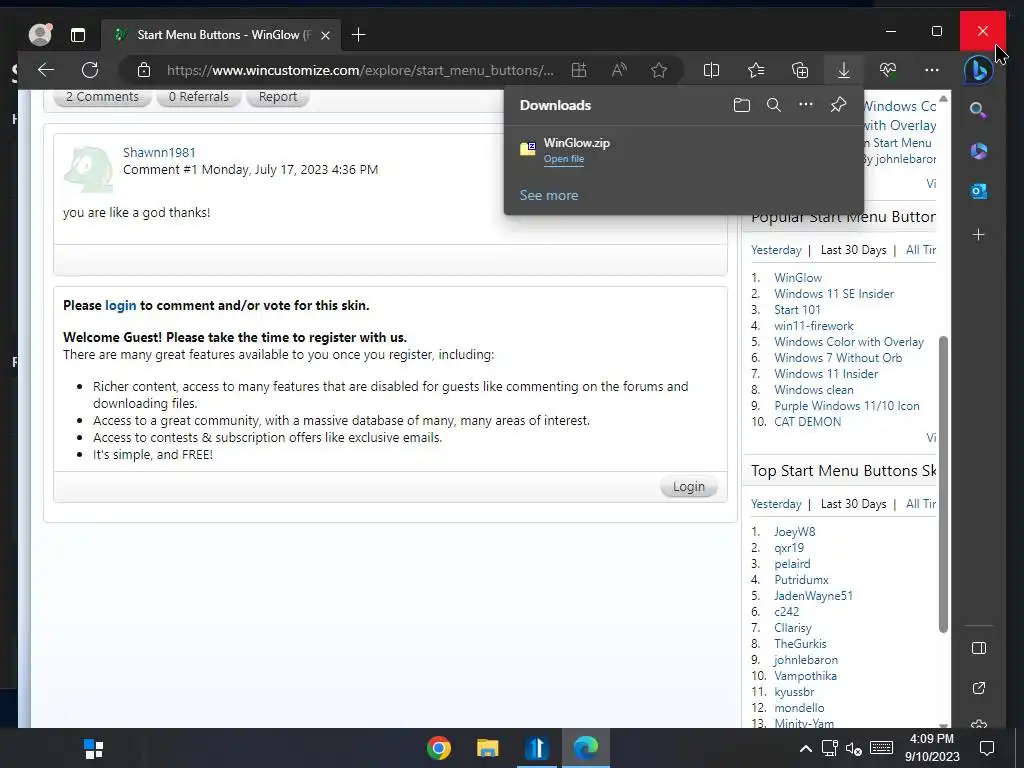Open the 2 Comments tab
Viewport: 1024px width, 768px height.
102,97
